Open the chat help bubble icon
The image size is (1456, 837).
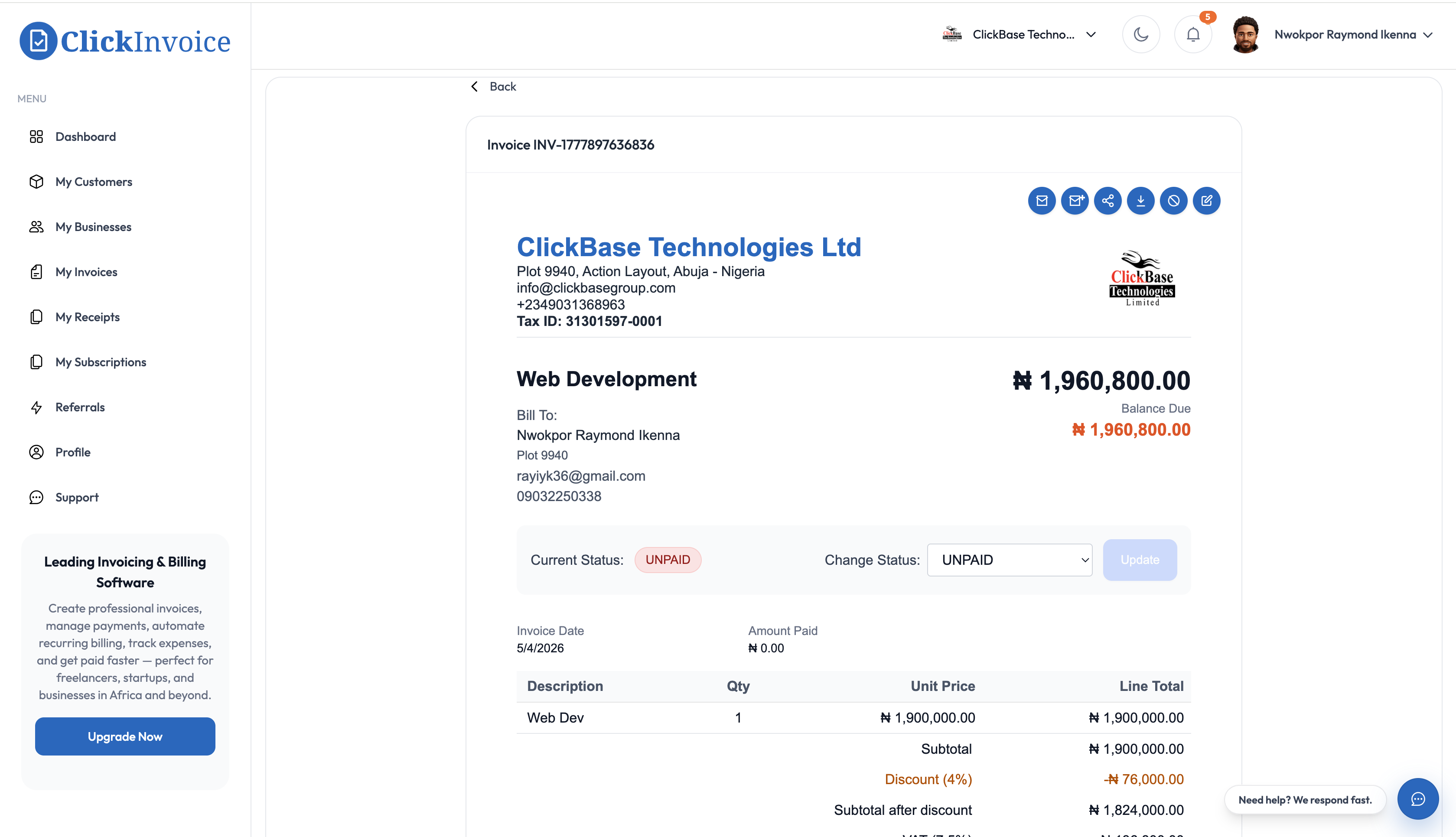pyautogui.click(x=1417, y=798)
